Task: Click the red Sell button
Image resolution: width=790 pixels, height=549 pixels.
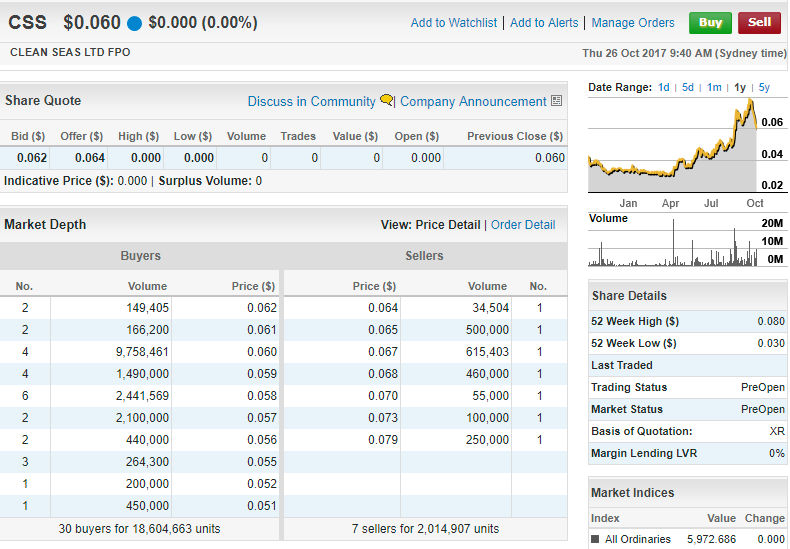Action: (x=759, y=23)
